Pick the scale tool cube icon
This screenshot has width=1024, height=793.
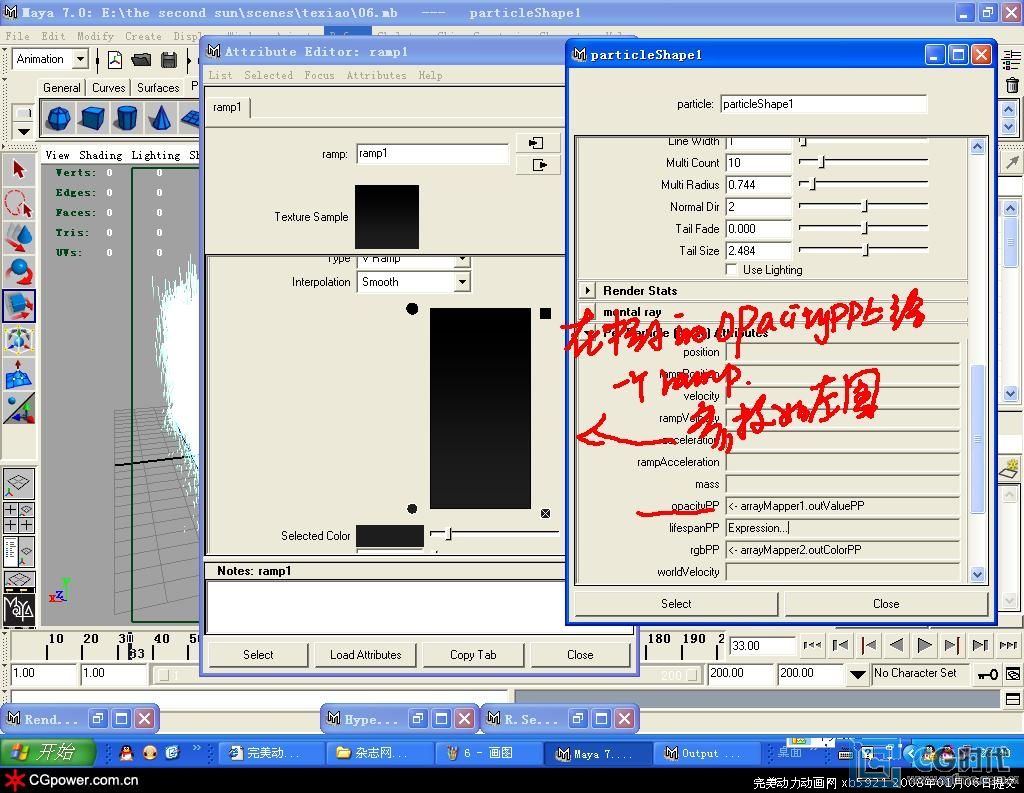pyautogui.click(x=18, y=306)
